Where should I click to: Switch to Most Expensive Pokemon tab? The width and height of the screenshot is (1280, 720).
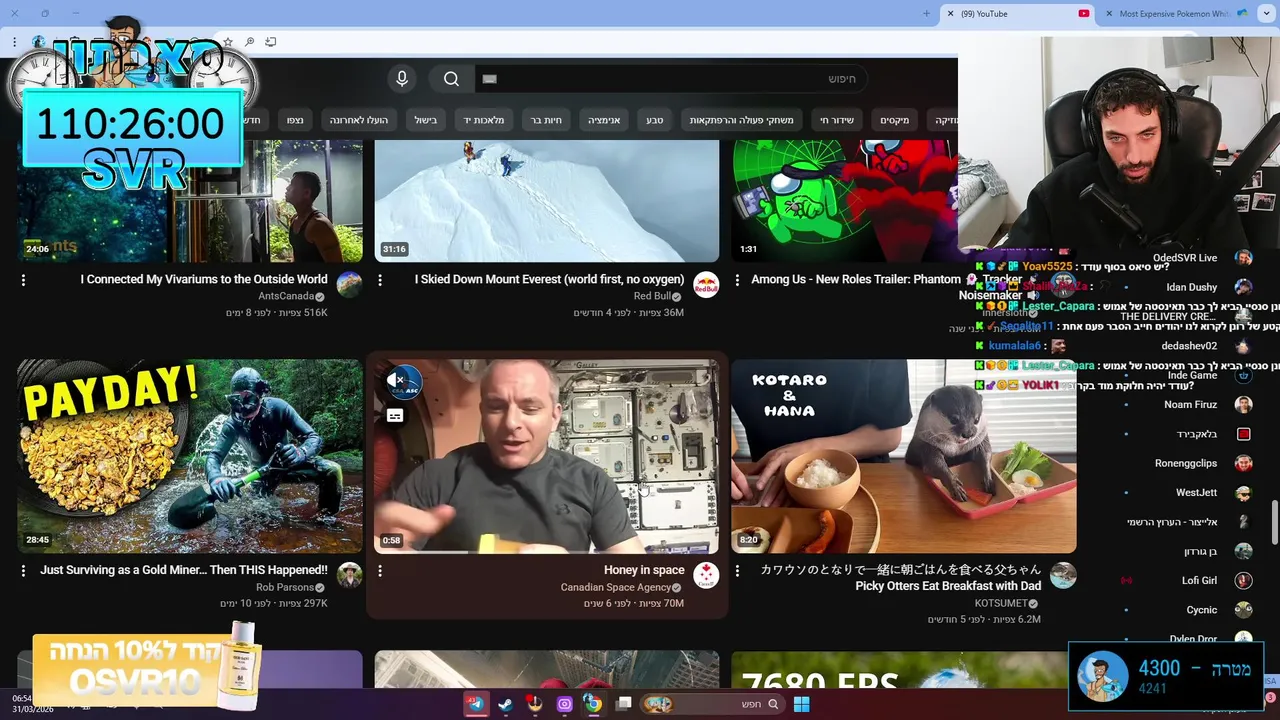click(x=1175, y=14)
